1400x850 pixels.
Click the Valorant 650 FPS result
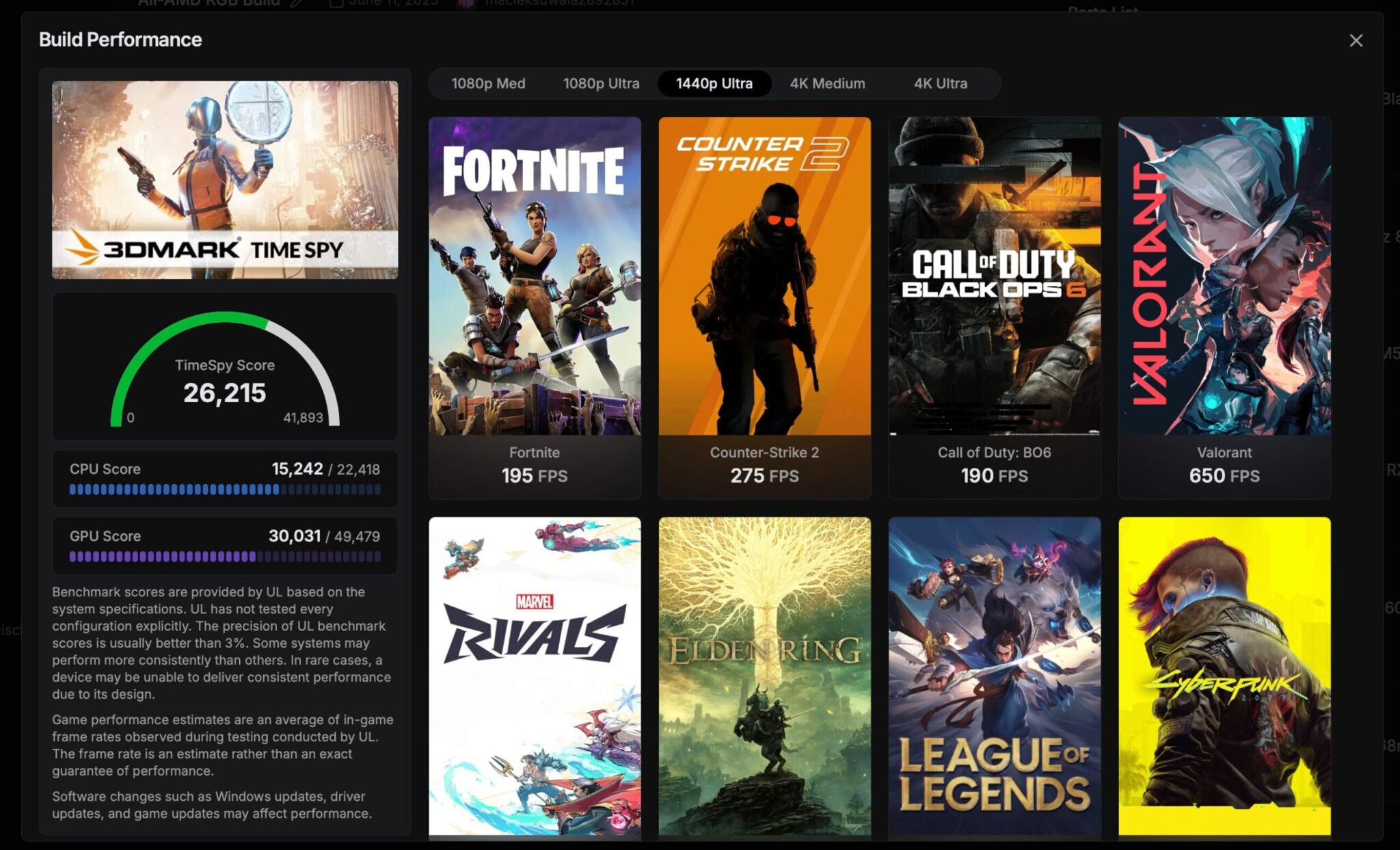[x=1224, y=475]
